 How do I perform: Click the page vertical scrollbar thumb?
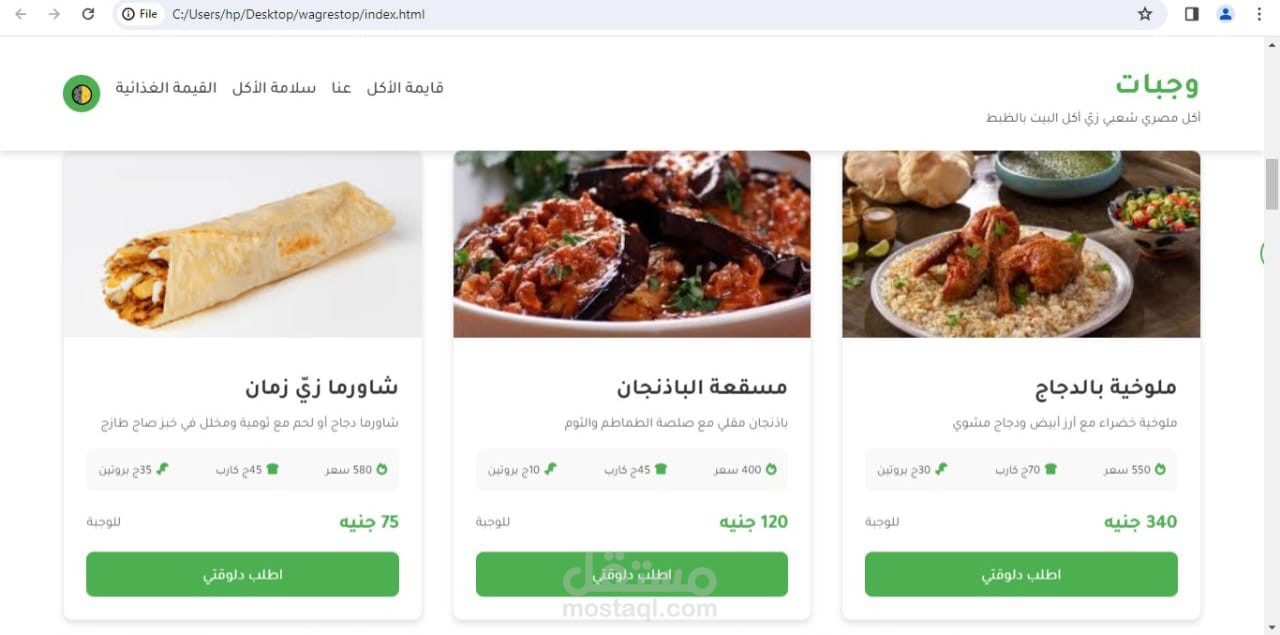pos(1272,183)
